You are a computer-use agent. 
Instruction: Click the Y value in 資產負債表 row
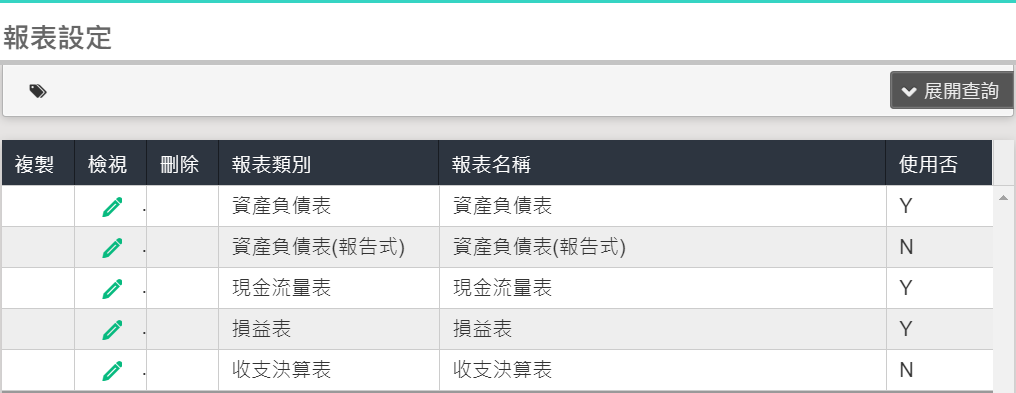coord(906,207)
